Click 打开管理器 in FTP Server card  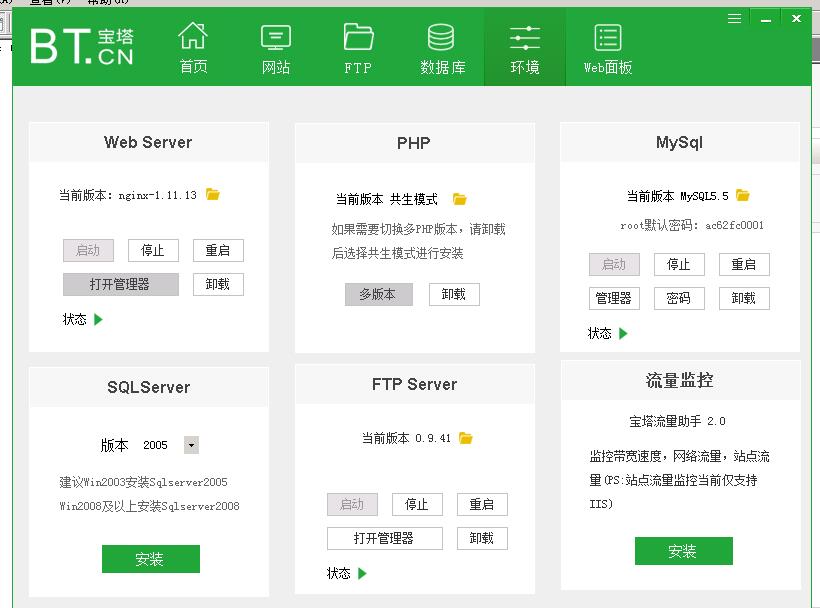tap(385, 538)
